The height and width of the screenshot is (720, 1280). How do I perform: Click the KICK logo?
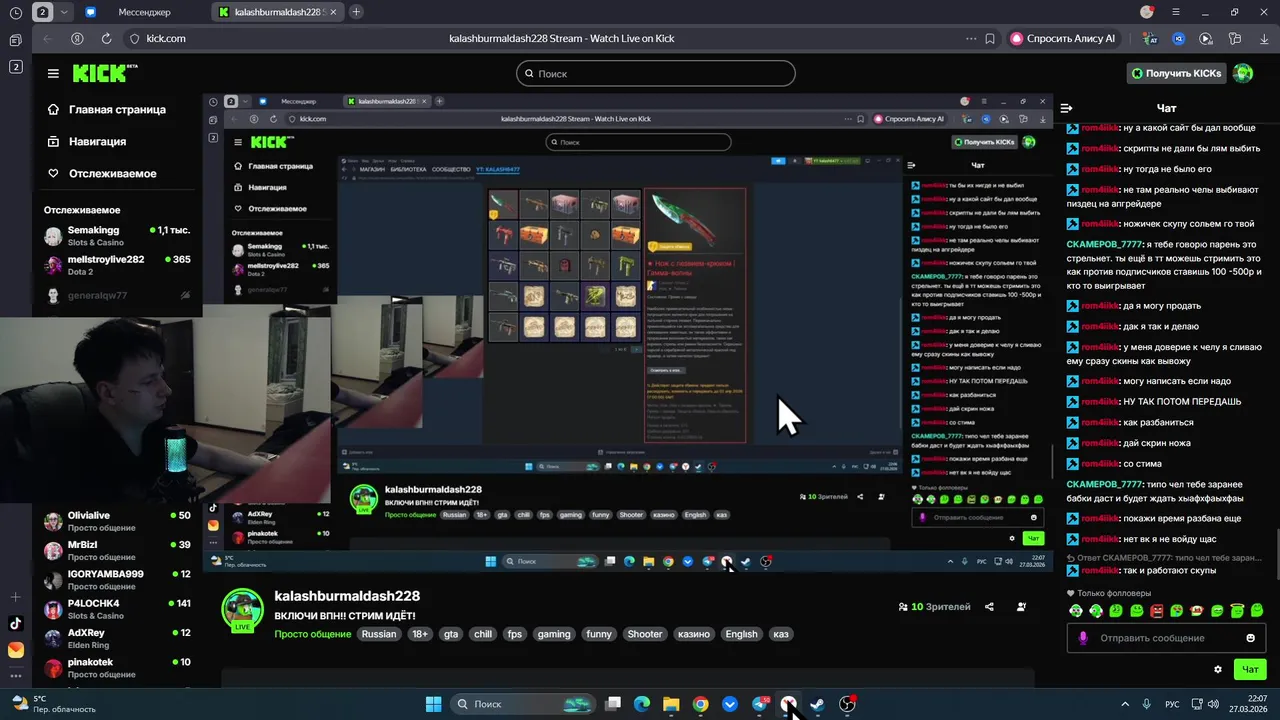pyautogui.click(x=104, y=73)
